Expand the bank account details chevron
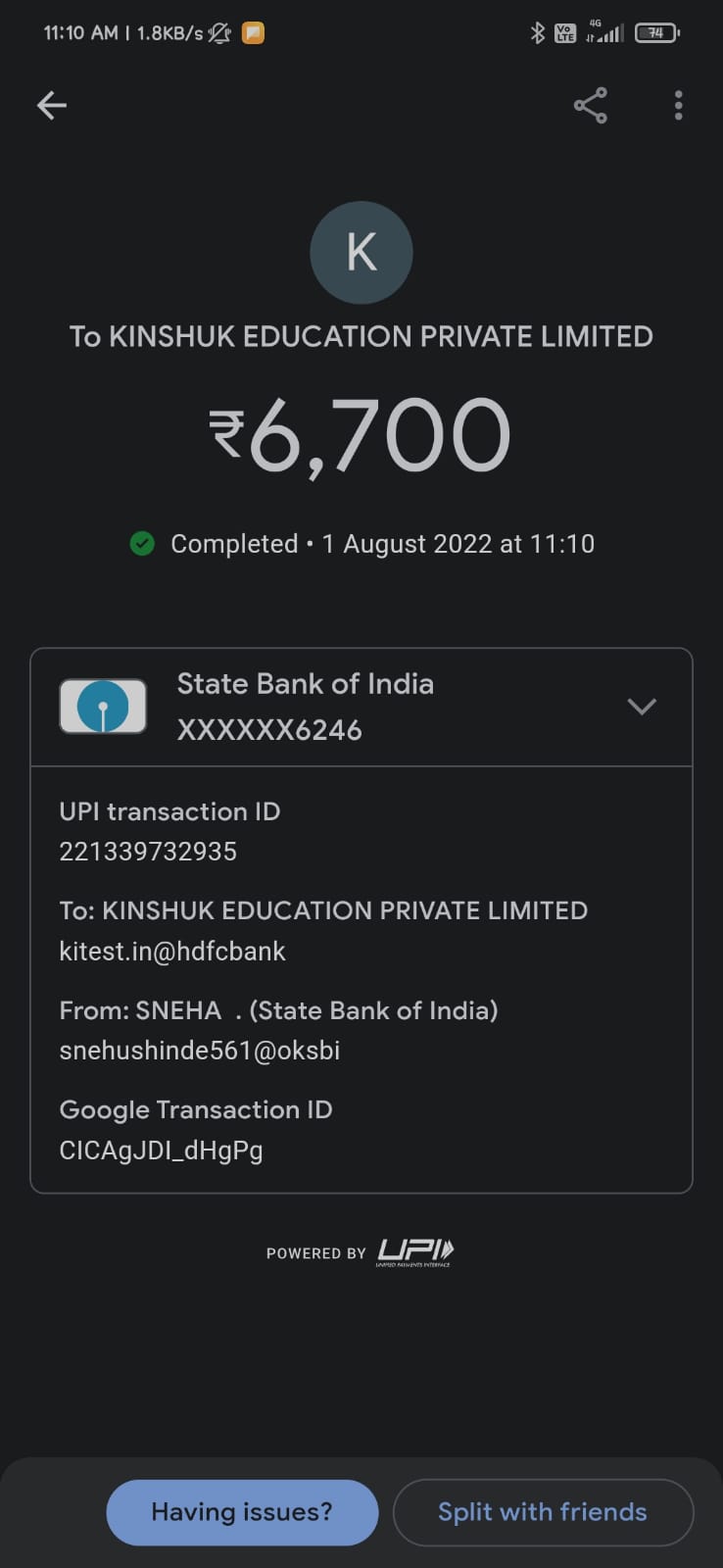Screen dimensions: 723x1568 (642, 706)
